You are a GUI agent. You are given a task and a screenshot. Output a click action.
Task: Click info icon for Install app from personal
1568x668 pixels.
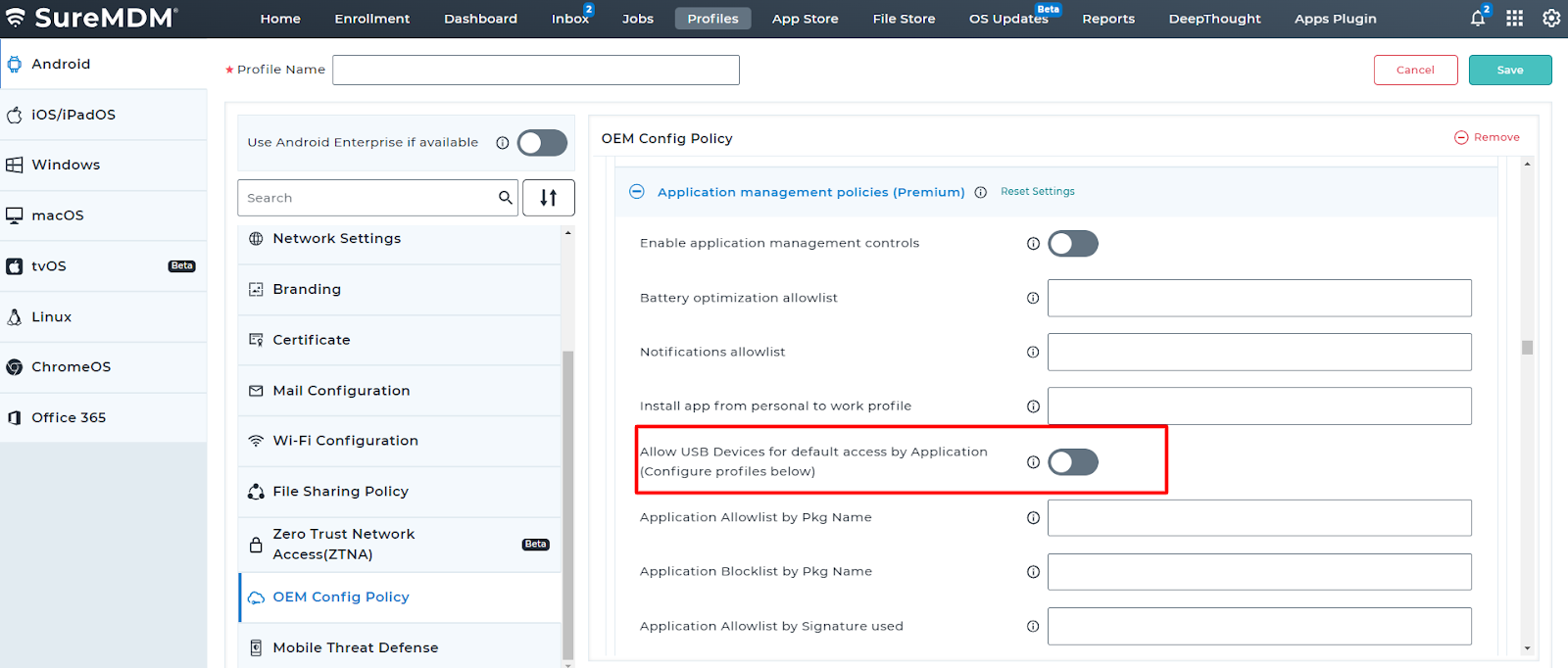[x=1033, y=406]
